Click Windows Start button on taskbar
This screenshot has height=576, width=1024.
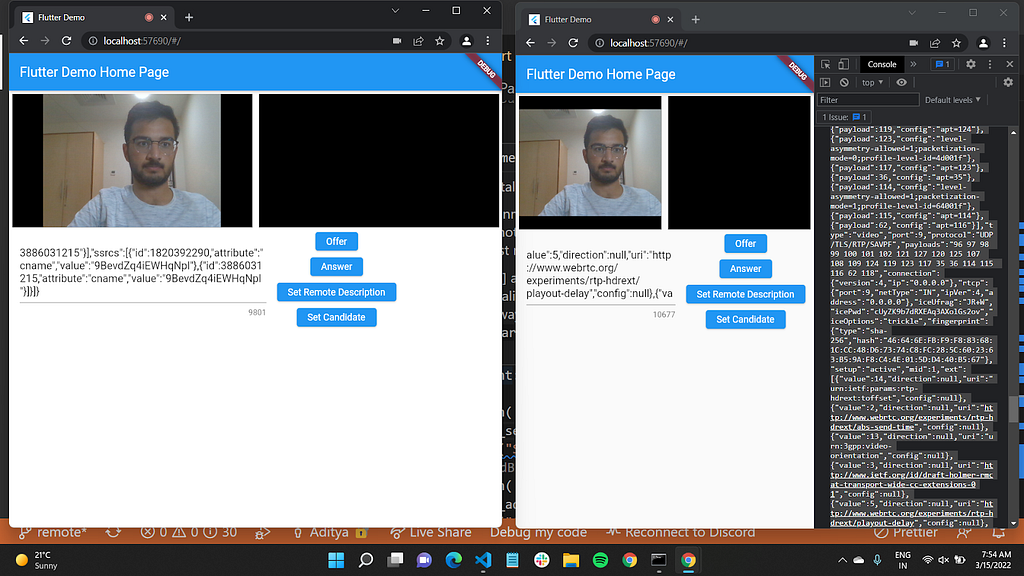(x=336, y=560)
